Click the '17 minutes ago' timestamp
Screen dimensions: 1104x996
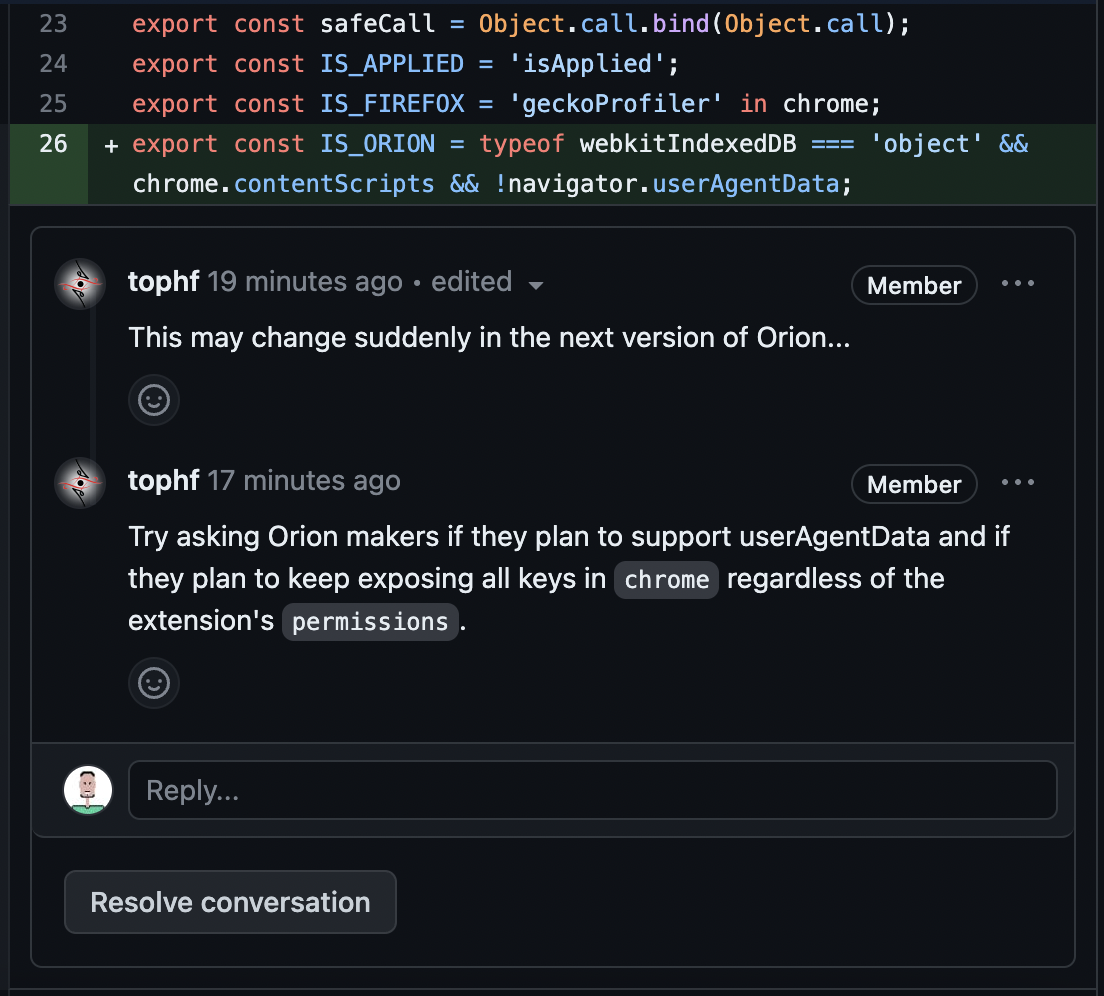[304, 481]
